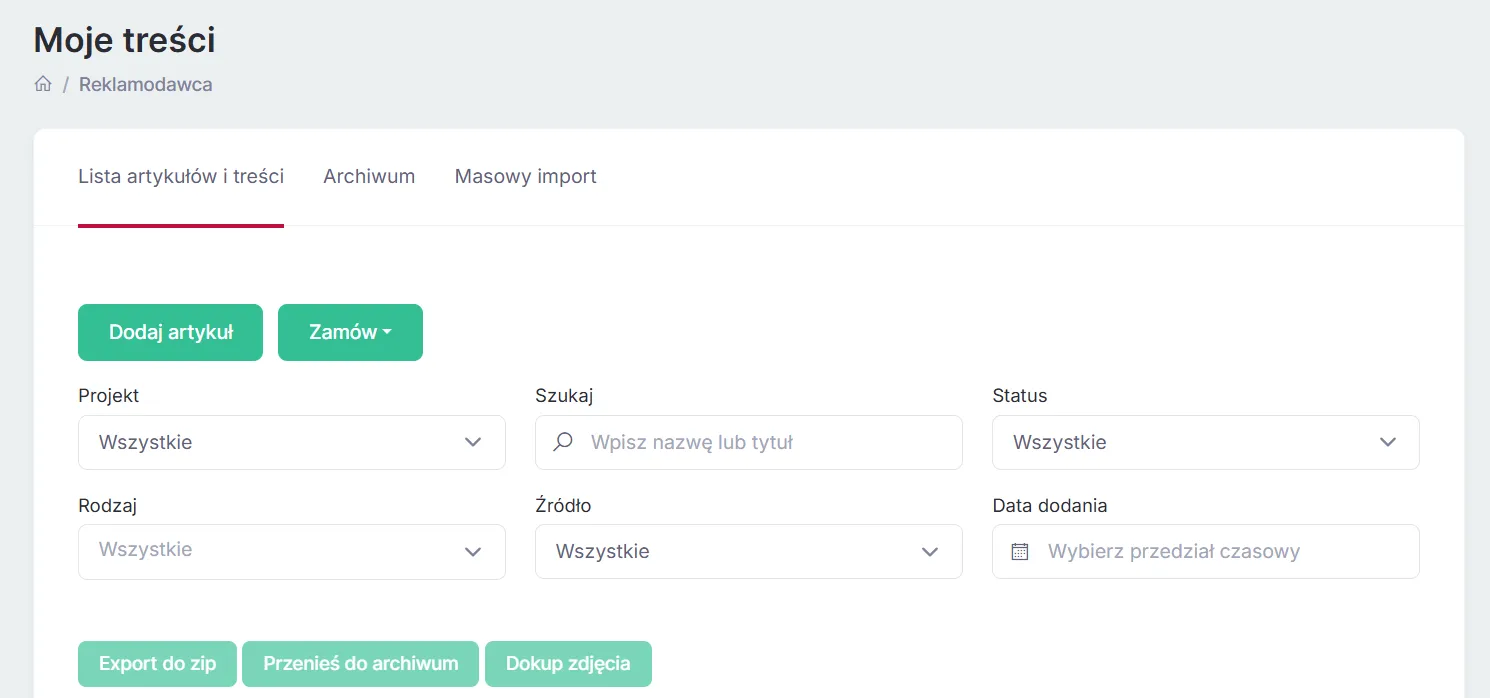This screenshot has width=1490, height=698.
Task: Click the calendar icon in Data dodania
Action: point(1020,551)
